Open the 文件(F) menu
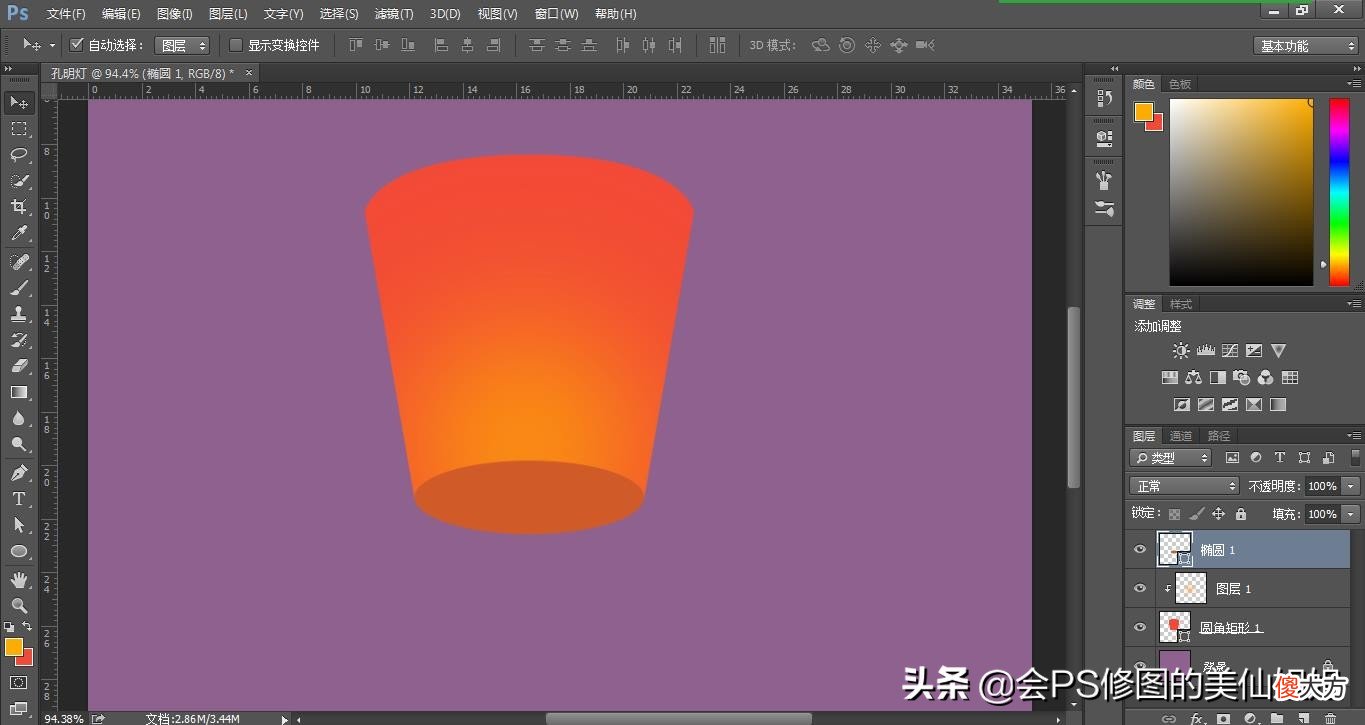 tap(66, 14)
